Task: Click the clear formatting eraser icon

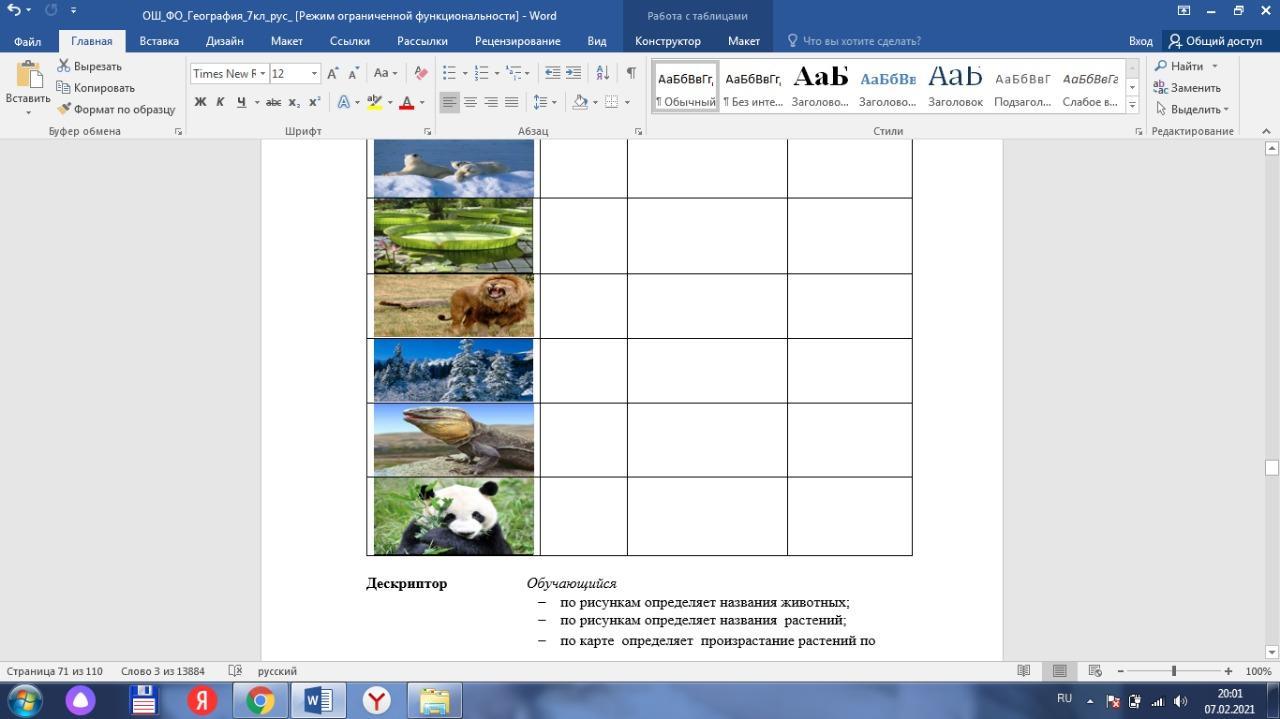Action: pos(421,73)
